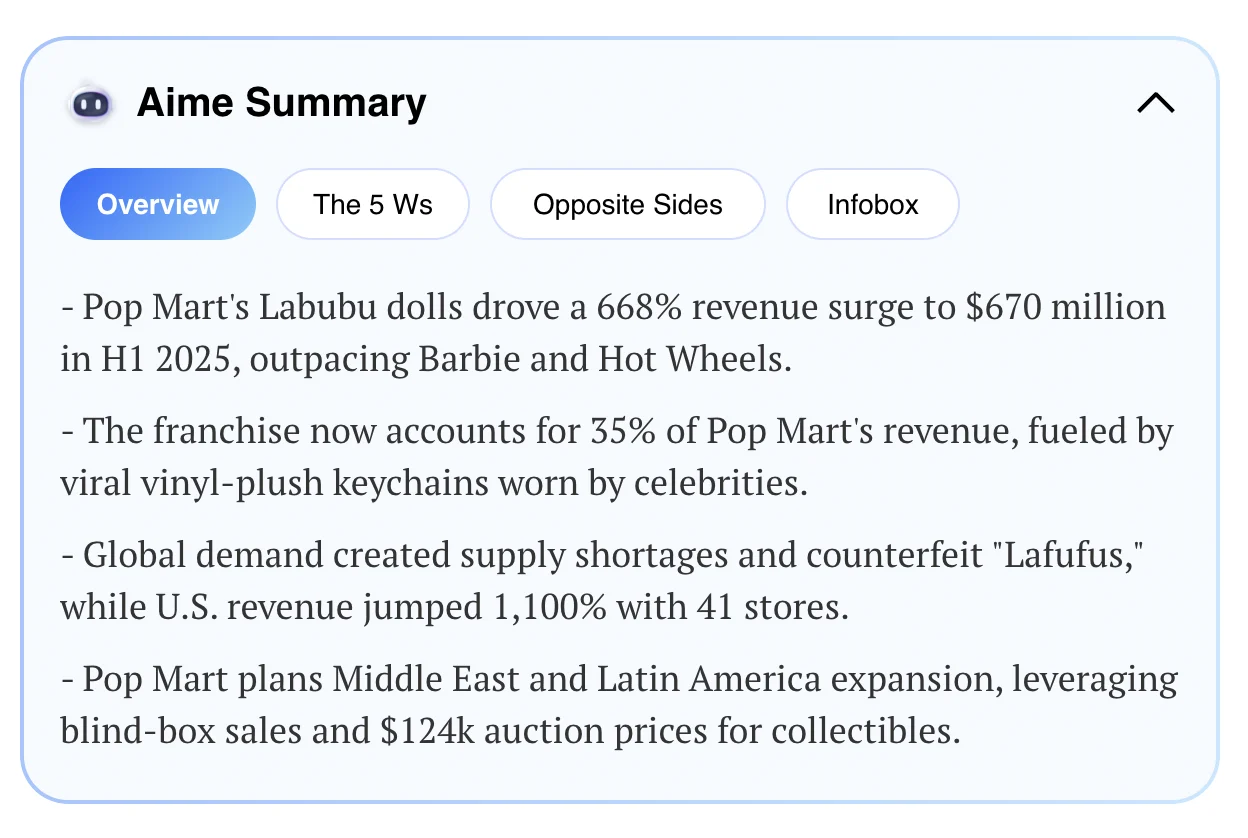Screen dimensions: 1248x838
Task: Collapse the Aime Summary panel
Action: pyautogui.click(x=1155, y=103)
